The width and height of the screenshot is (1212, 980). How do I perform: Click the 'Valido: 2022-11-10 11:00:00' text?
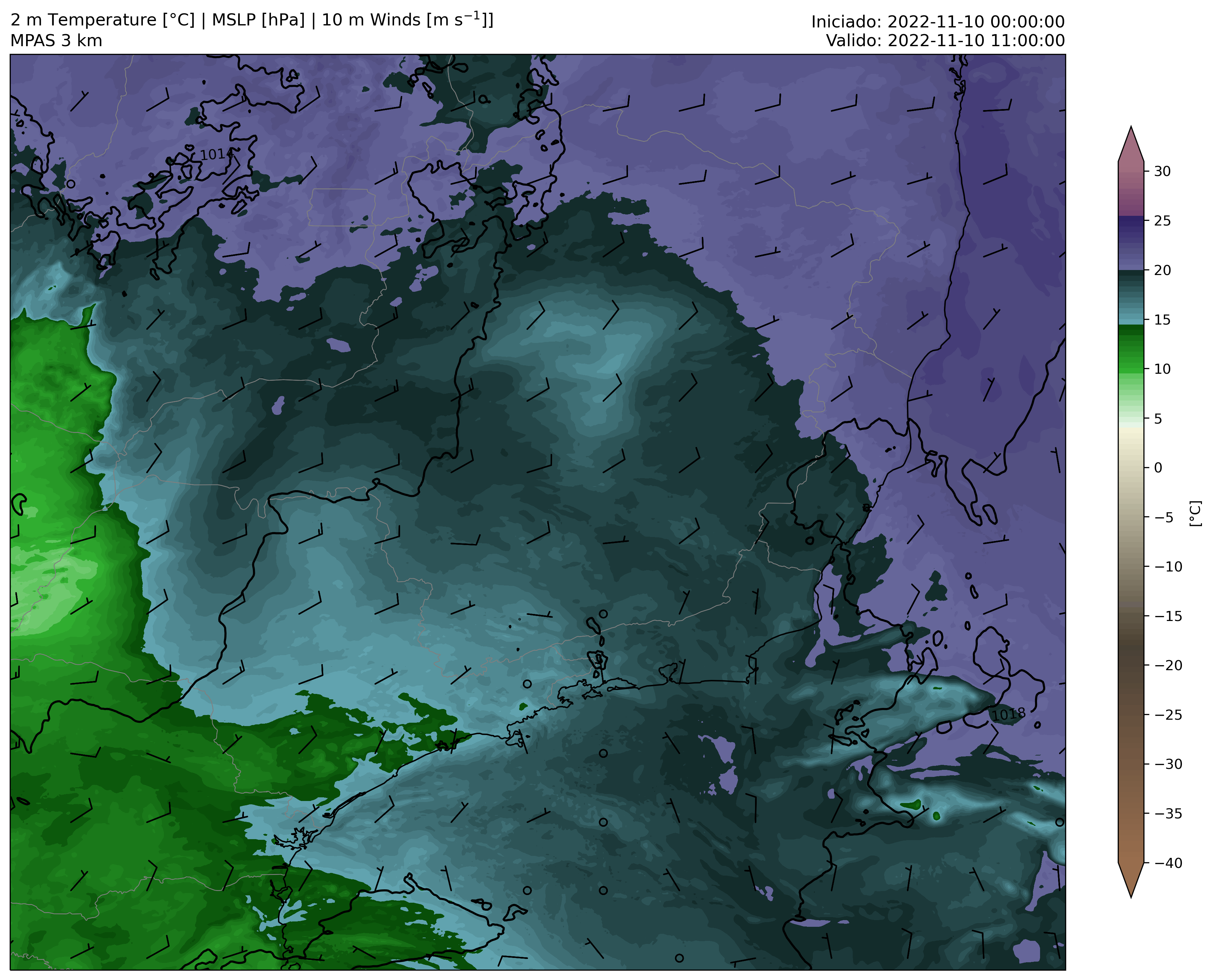946,40
